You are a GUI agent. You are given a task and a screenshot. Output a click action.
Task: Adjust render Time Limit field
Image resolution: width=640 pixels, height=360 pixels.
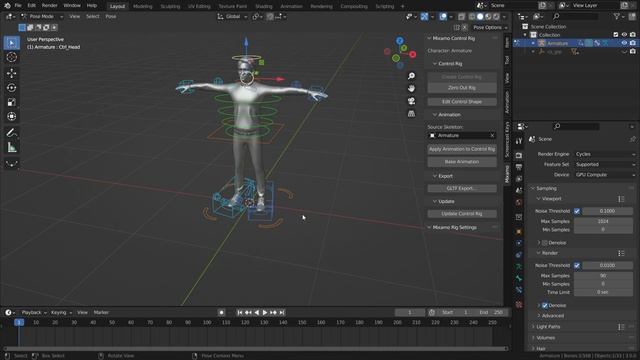(x=603, y=292)
